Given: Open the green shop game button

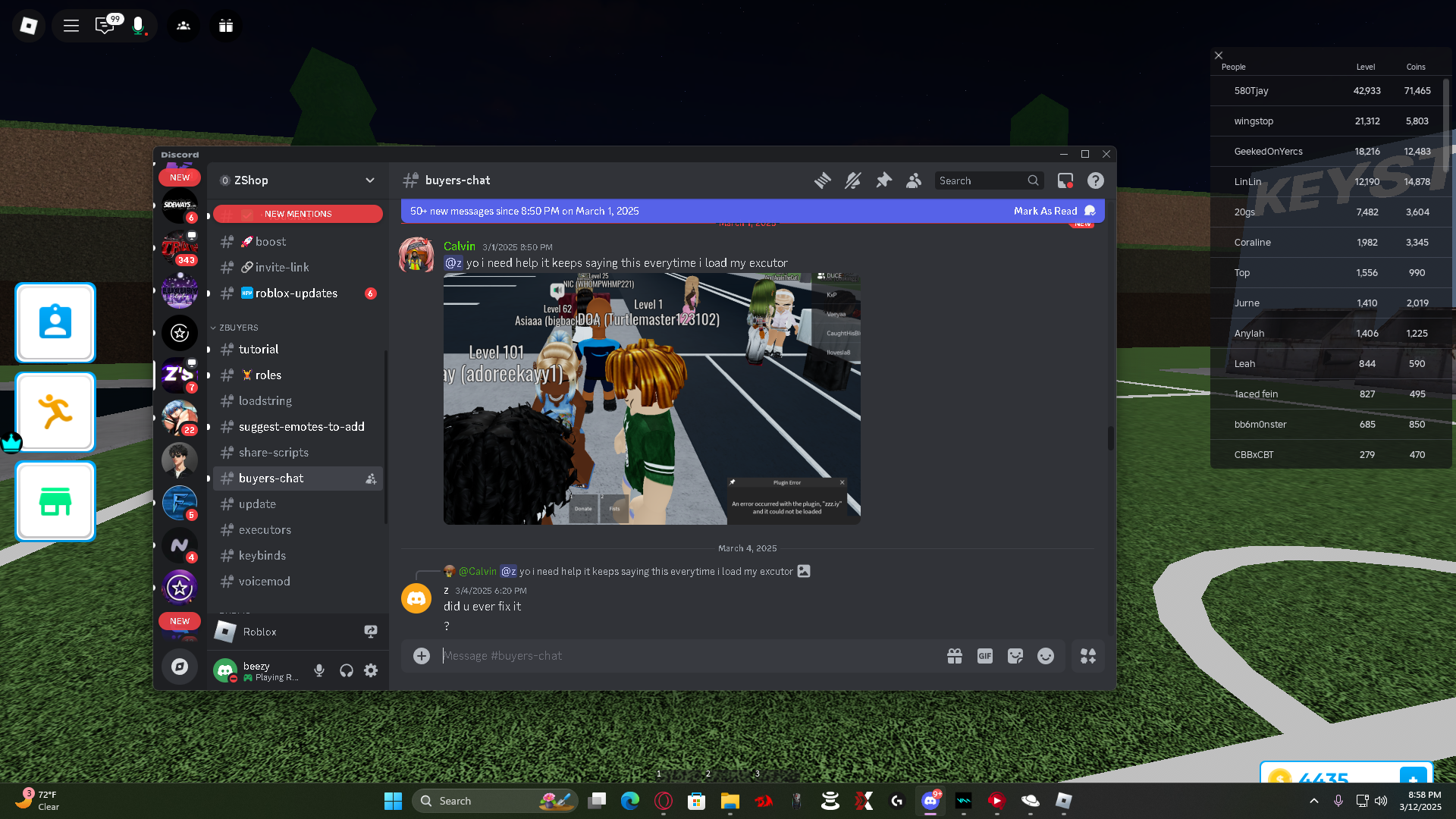Looking at the screenshot, I should pyautogui.click(x=55, y=501).
